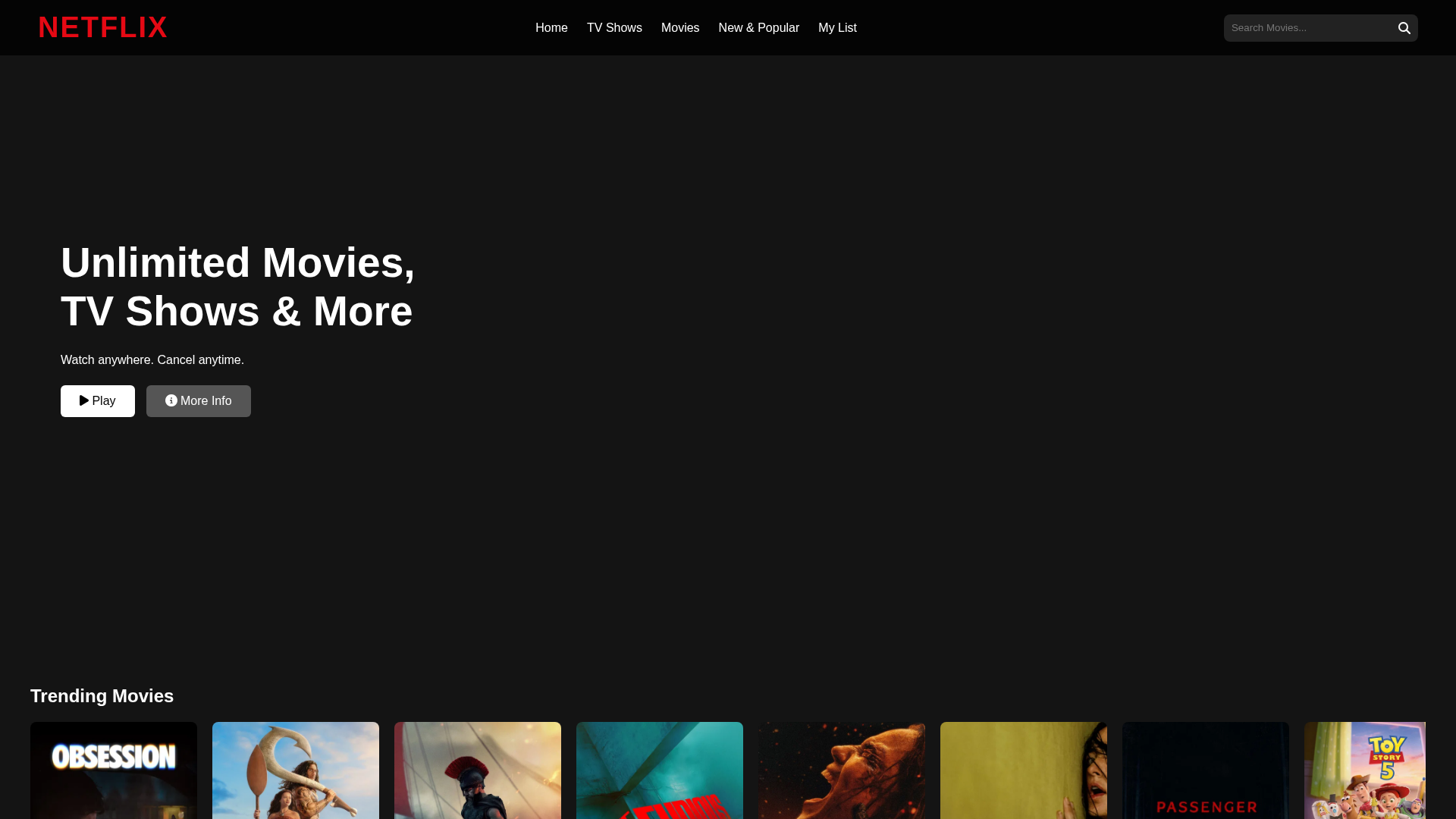The image size is (1456, 819).
Task: Open the Movies nav item
Action: [x=680, y=27]
